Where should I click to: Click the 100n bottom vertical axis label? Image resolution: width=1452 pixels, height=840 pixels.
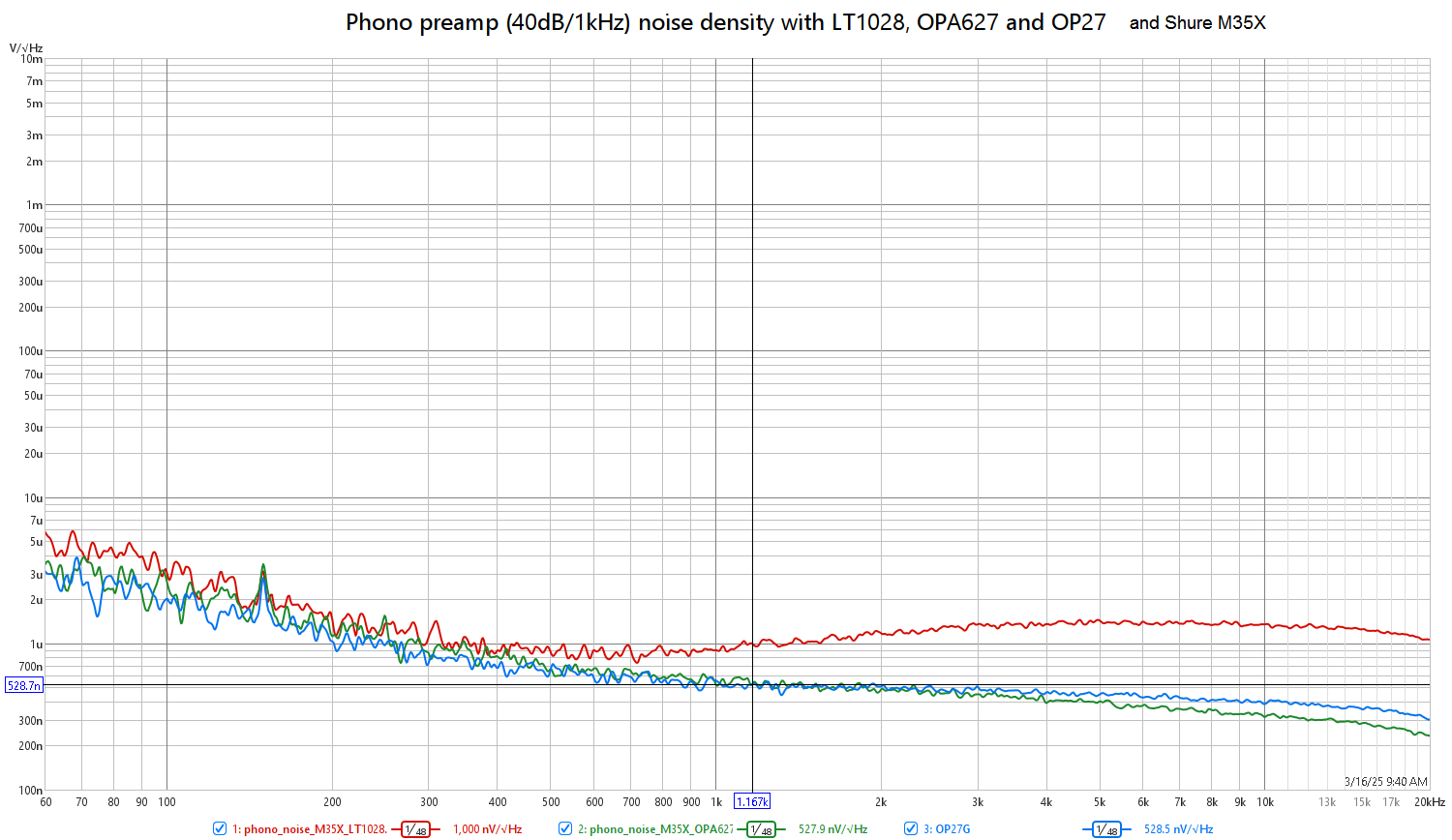tap(31, 791)
